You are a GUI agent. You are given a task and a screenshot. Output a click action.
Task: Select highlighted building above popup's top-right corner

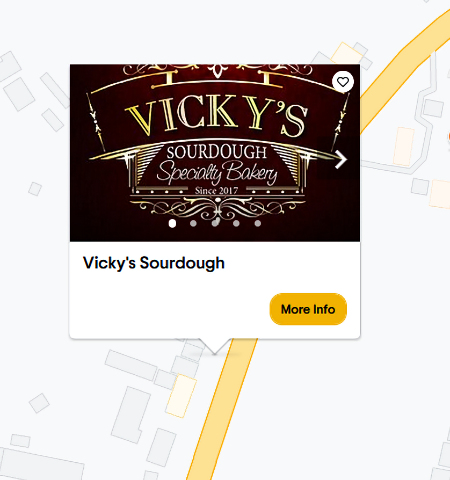(347, 53)
